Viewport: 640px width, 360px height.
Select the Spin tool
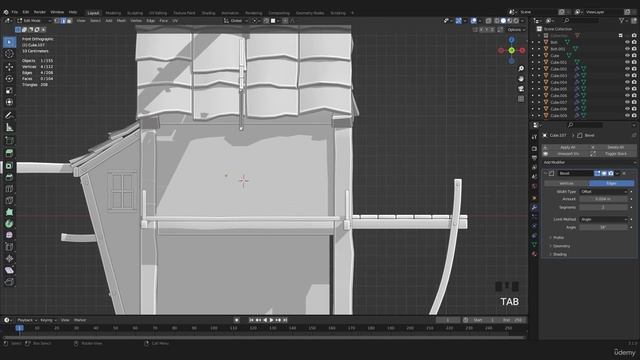[x=9, y=224]
